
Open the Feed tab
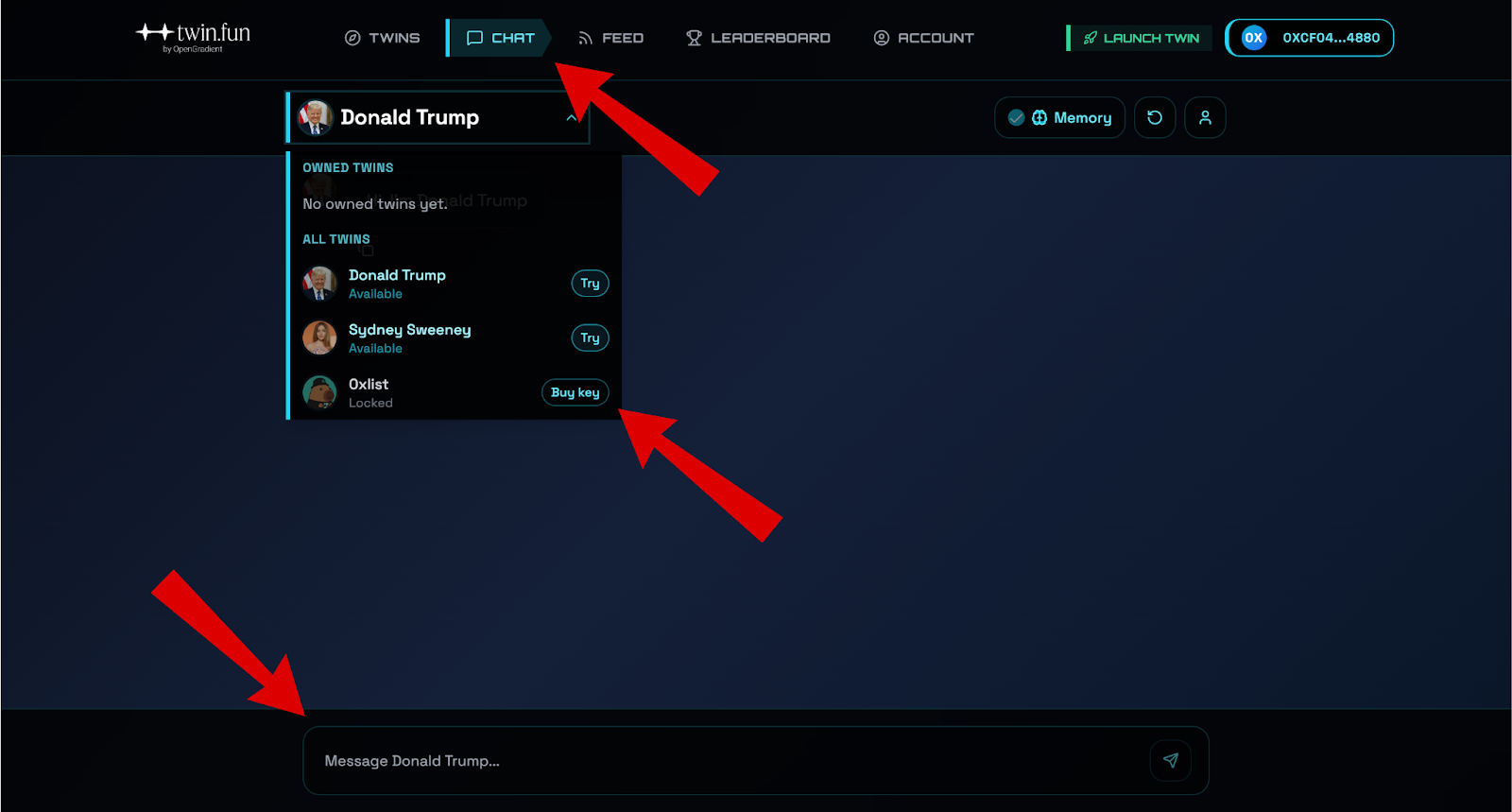tap(610, 38)
